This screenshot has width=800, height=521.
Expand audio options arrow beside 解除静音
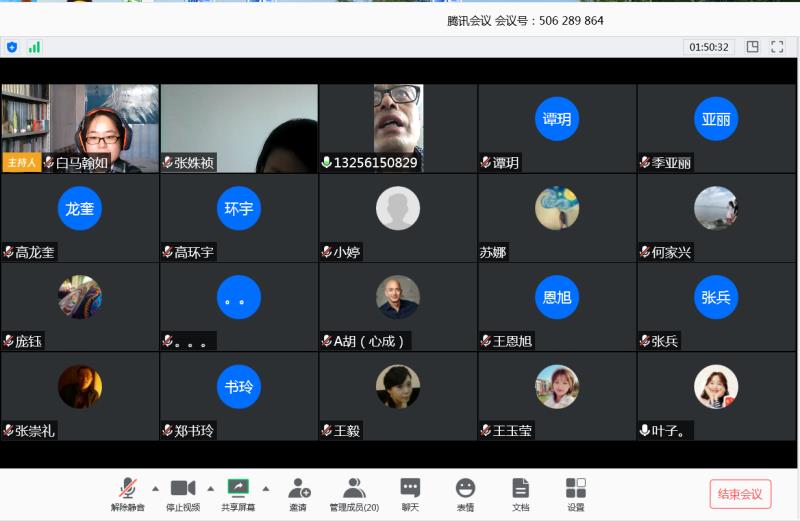[x=155, y=488]
